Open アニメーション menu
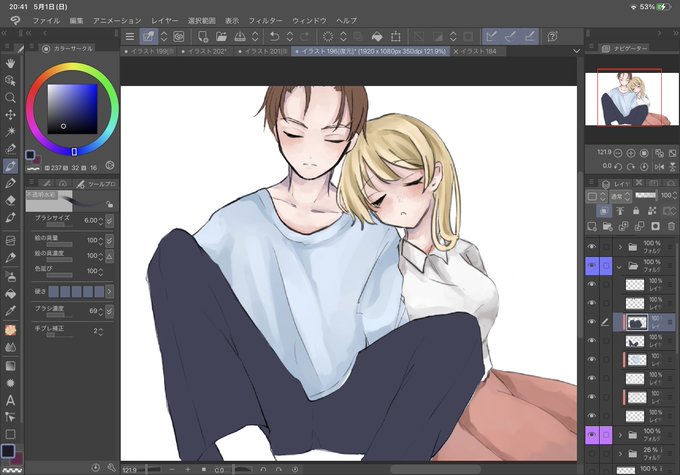This screenshot has height=475, width=680. [x=117, y=20]
